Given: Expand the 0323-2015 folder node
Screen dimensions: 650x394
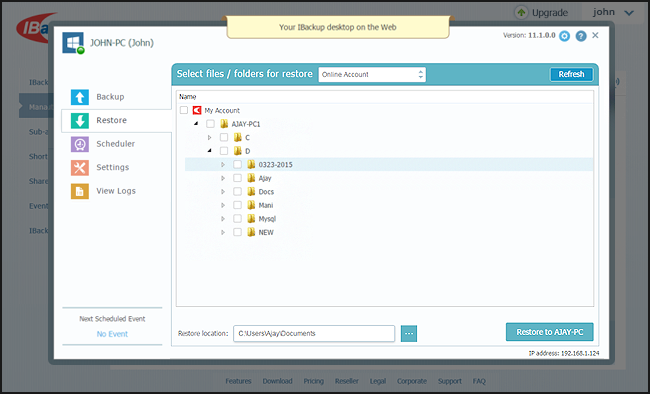Looking at the screenshot, I should tap(223, 165).
